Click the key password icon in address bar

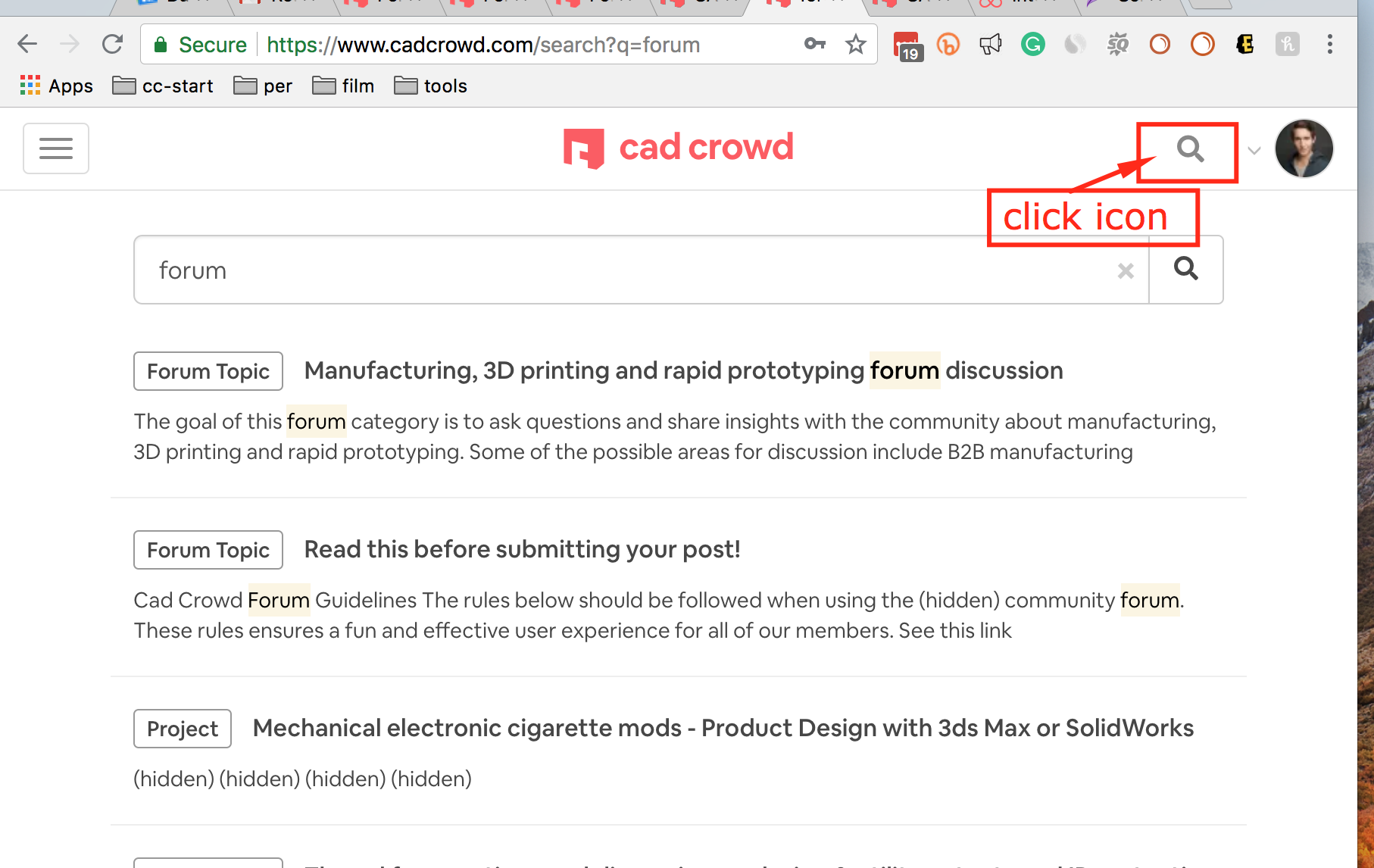click(815, 45)
